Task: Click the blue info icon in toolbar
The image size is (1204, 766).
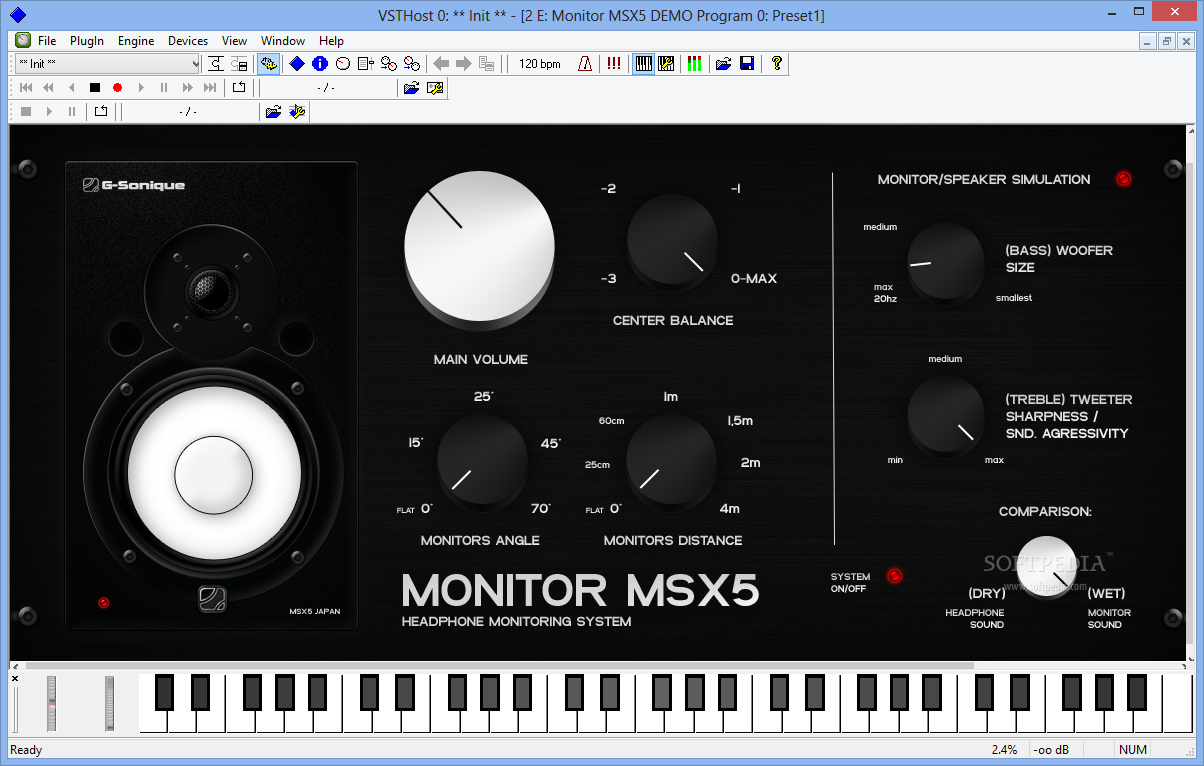Action: click(x=320, y=64)
